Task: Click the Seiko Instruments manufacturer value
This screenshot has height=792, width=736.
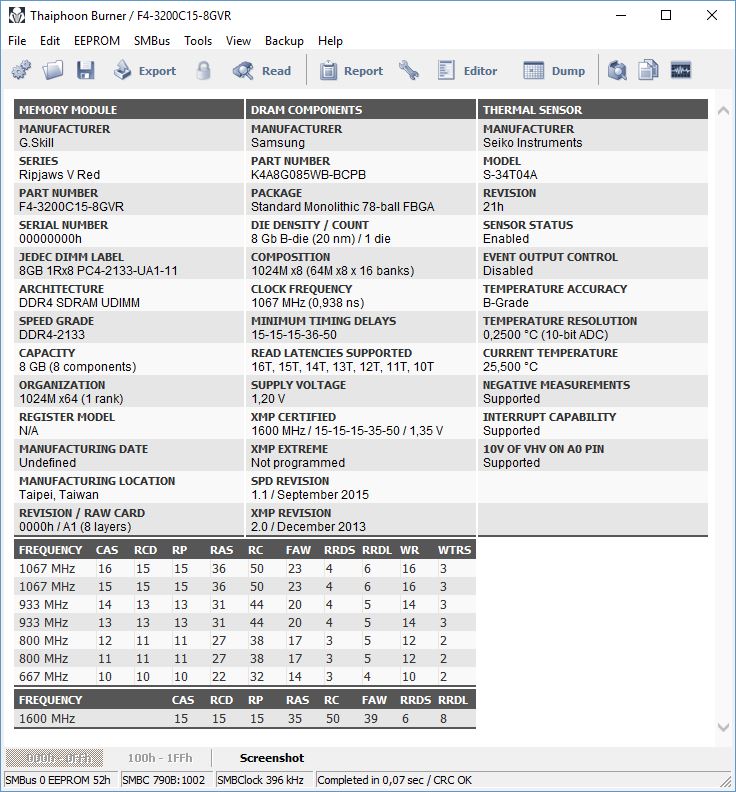Action: [x=532, y=143]
